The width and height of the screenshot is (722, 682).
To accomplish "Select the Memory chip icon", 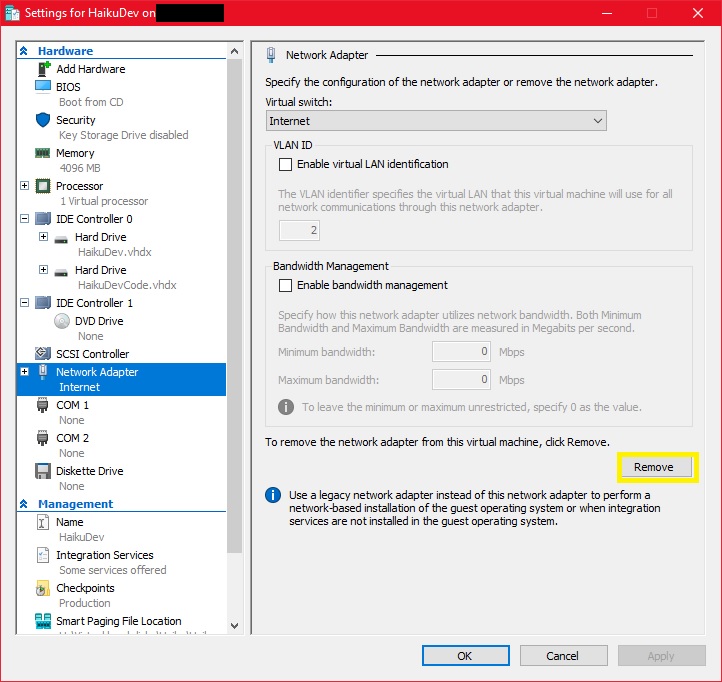I will [43, 153].
